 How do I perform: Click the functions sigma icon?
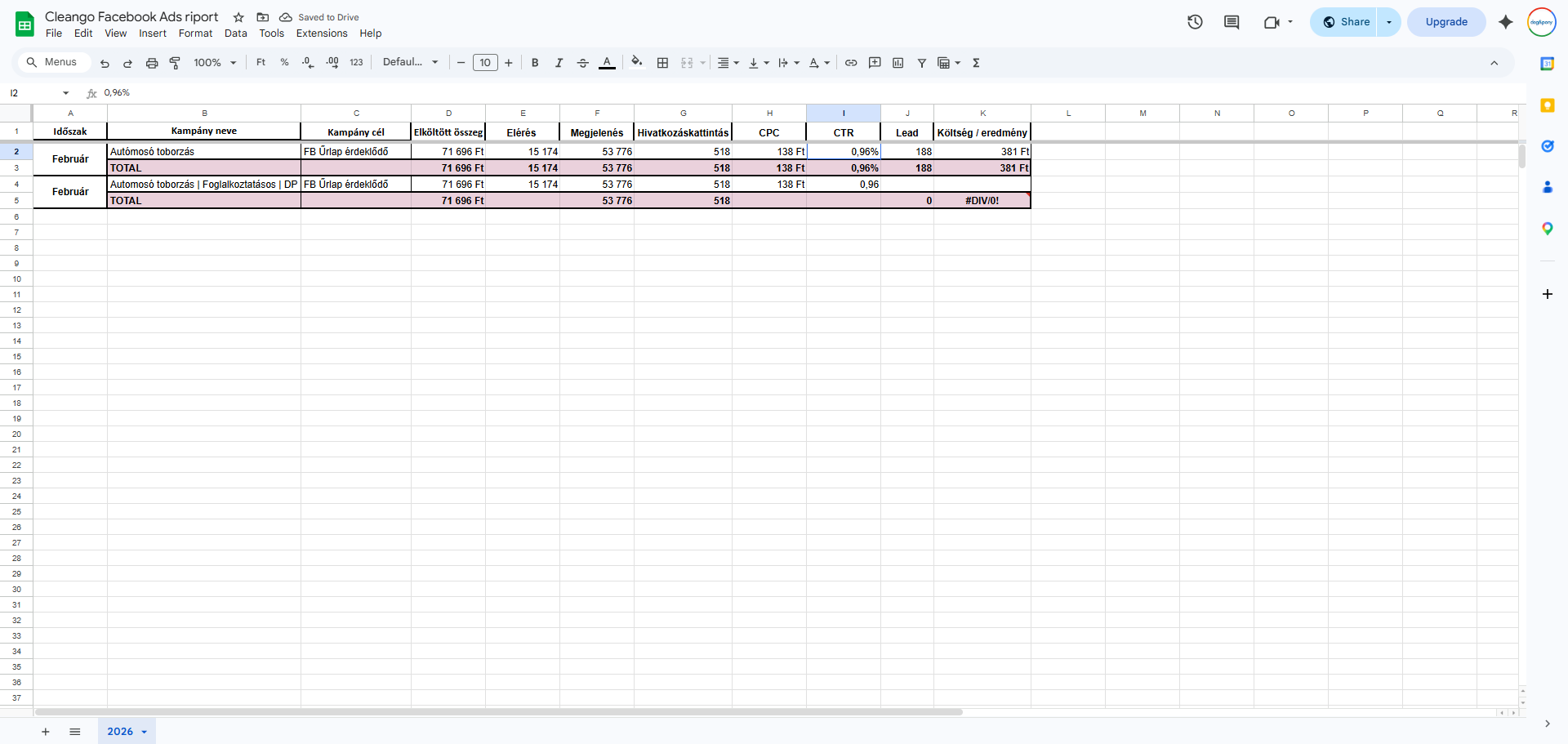click(x=976, y=63)
